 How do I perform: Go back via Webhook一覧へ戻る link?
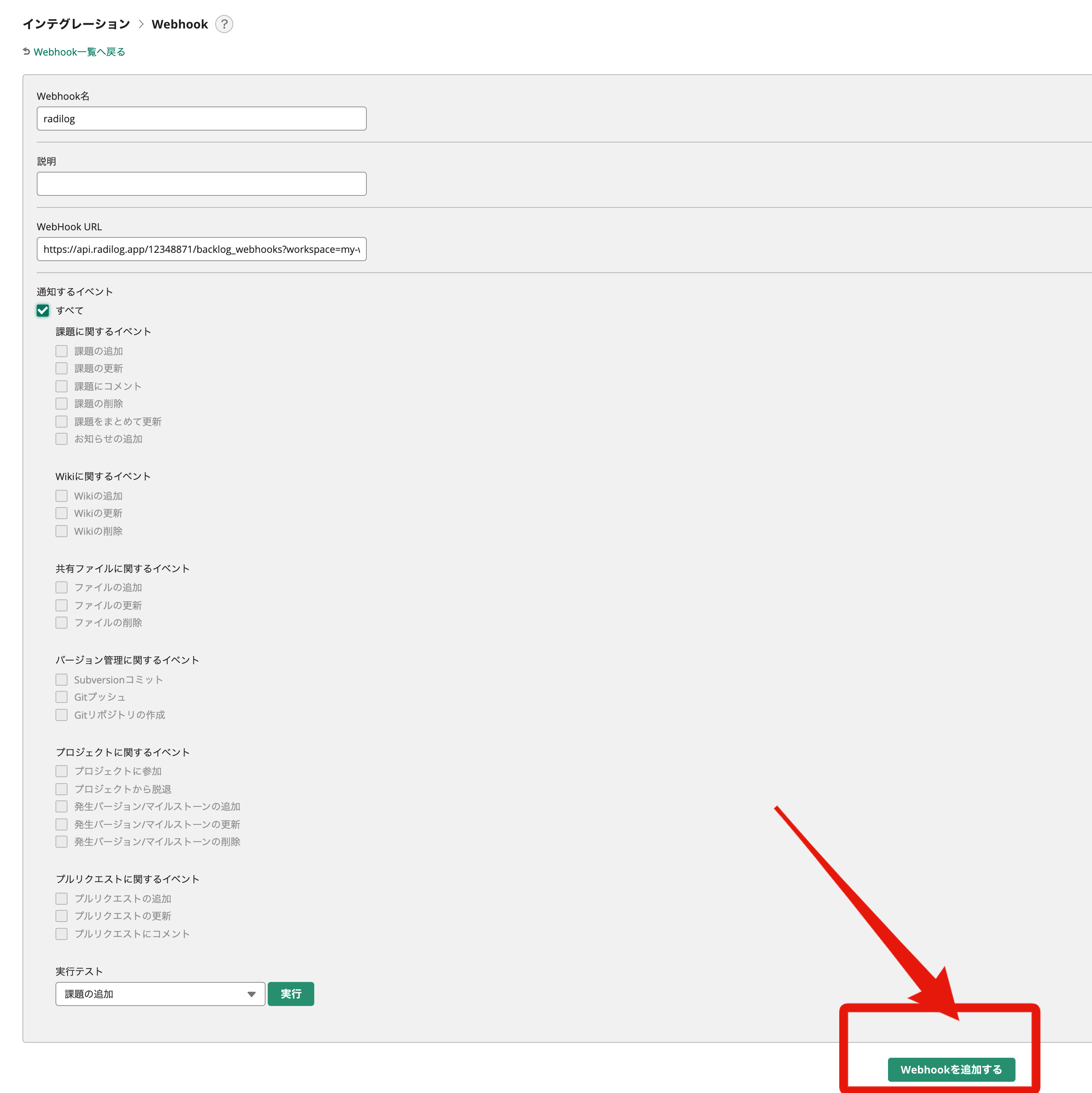coord(79,52)
